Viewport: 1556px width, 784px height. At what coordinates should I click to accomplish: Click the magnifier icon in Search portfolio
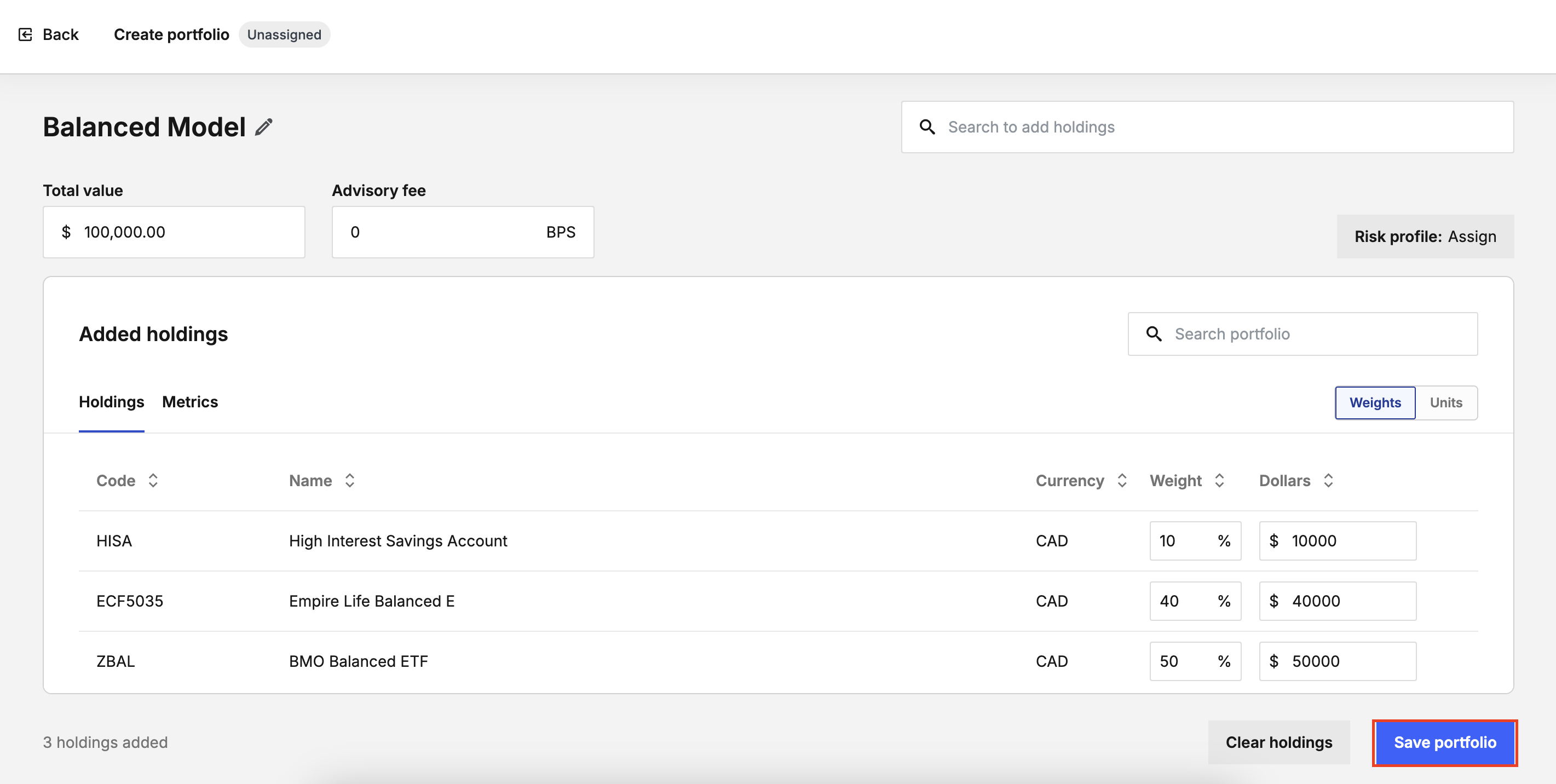click(1154, 334)
